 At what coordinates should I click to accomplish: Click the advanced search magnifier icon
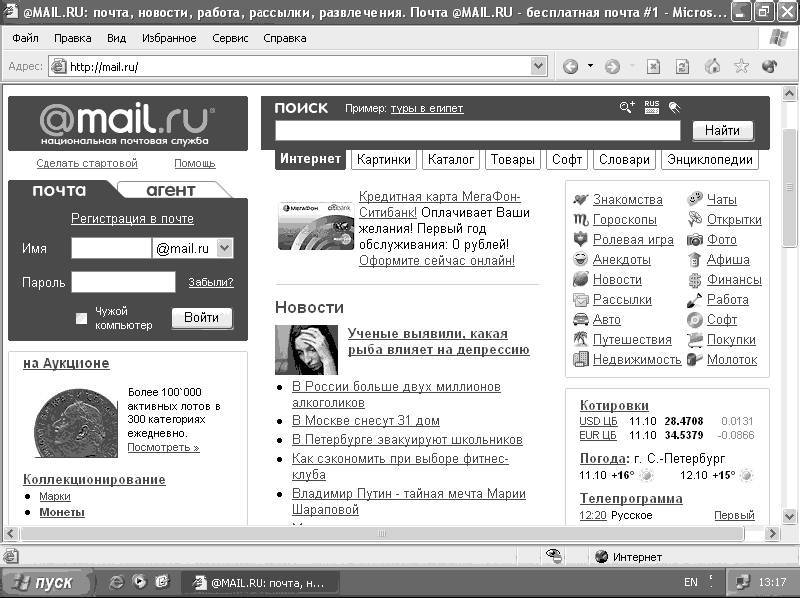click(x=627, y=107)
